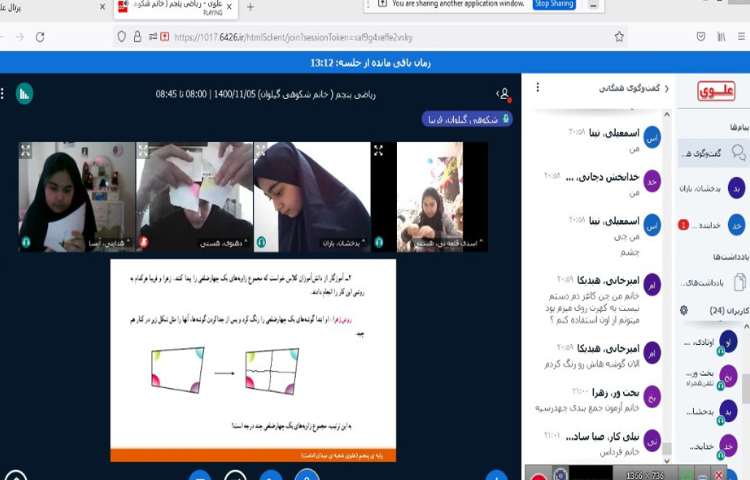Fullscreen the هدایتی، آیسا webcam
Viewport: 750px width, 480px height.
pyautogui.click(x=25, y=151)
